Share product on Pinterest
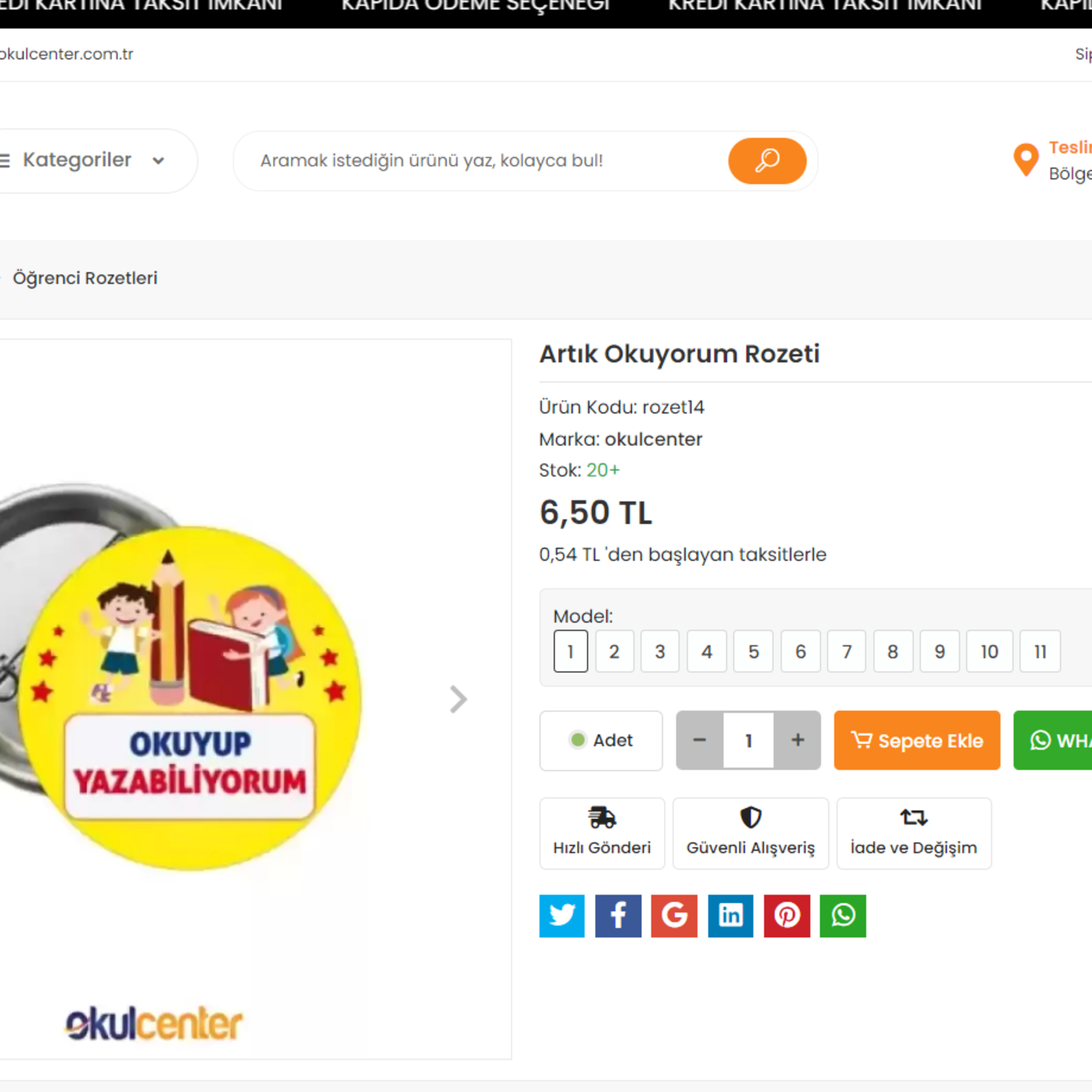Image resolution: width=1092 pixels, height=1092 pixels. point(787,916)
